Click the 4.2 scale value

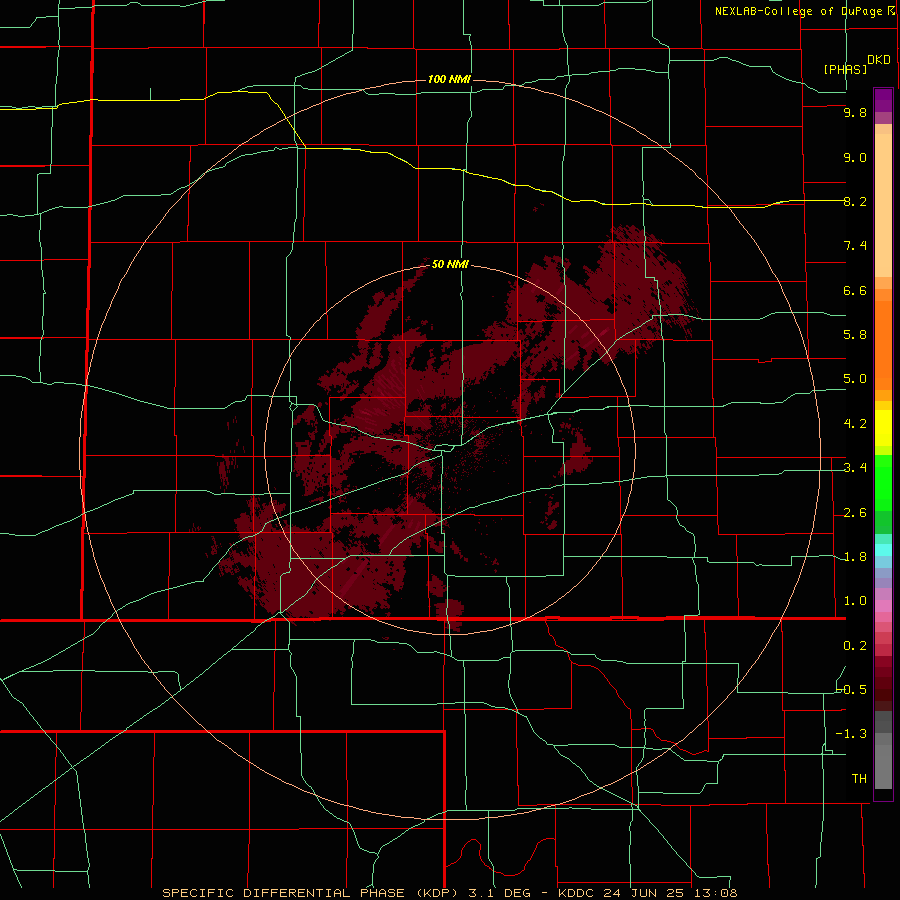coord(855,424)
